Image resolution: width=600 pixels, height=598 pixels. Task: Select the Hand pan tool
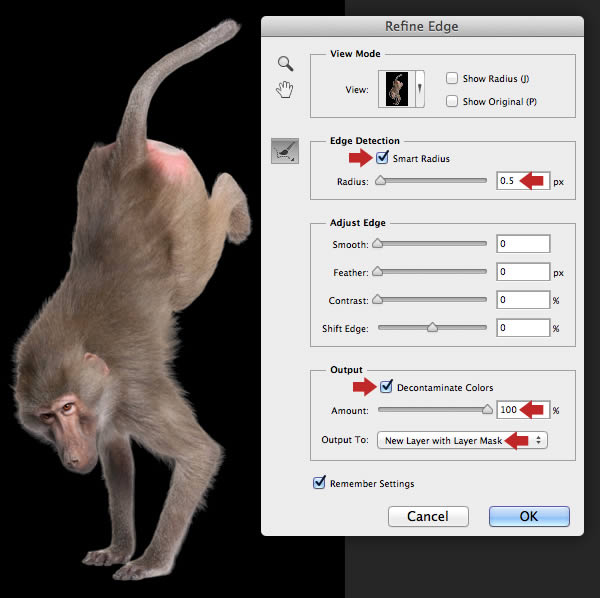285,90
